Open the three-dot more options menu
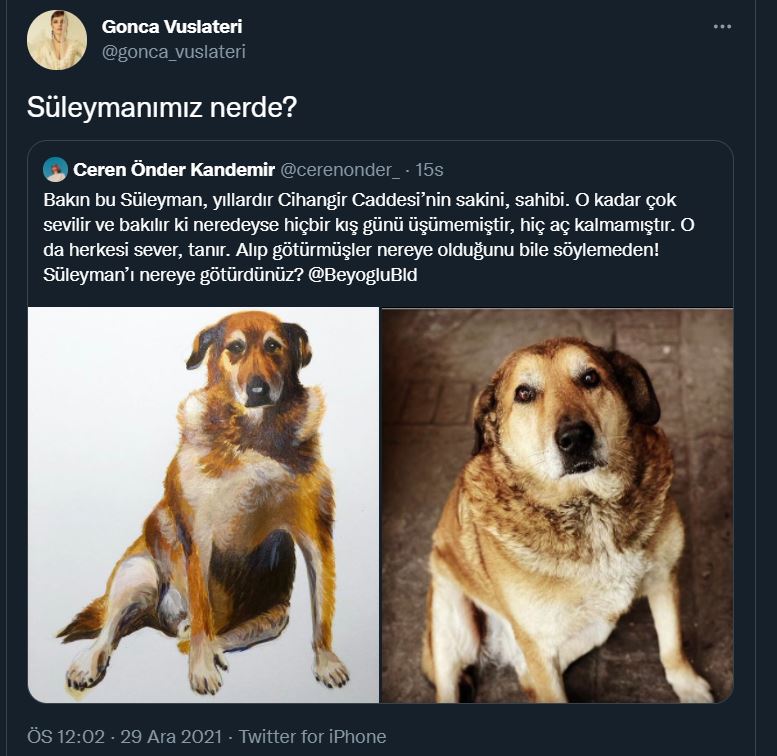777x756 pixels. [x=722, y=27]
